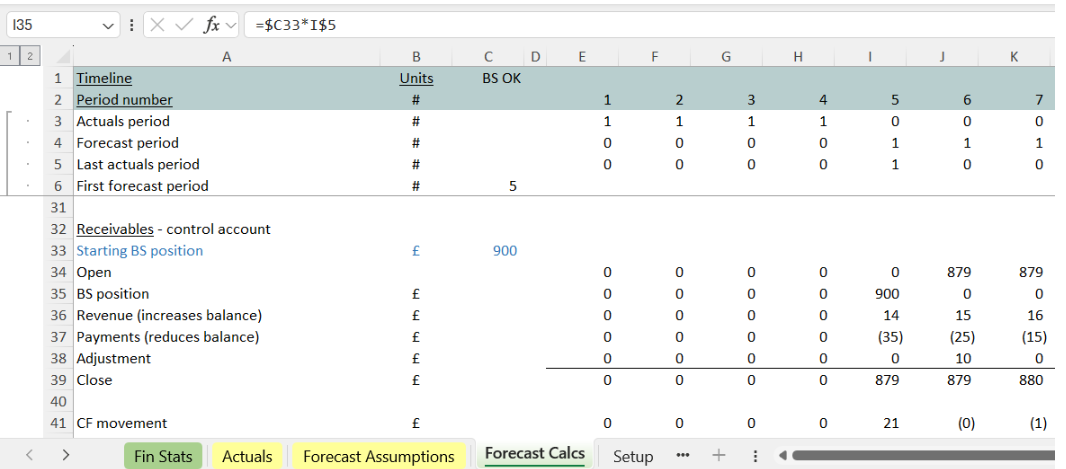Click the Cancel X icon in formula bar

(x=158, y=25)
